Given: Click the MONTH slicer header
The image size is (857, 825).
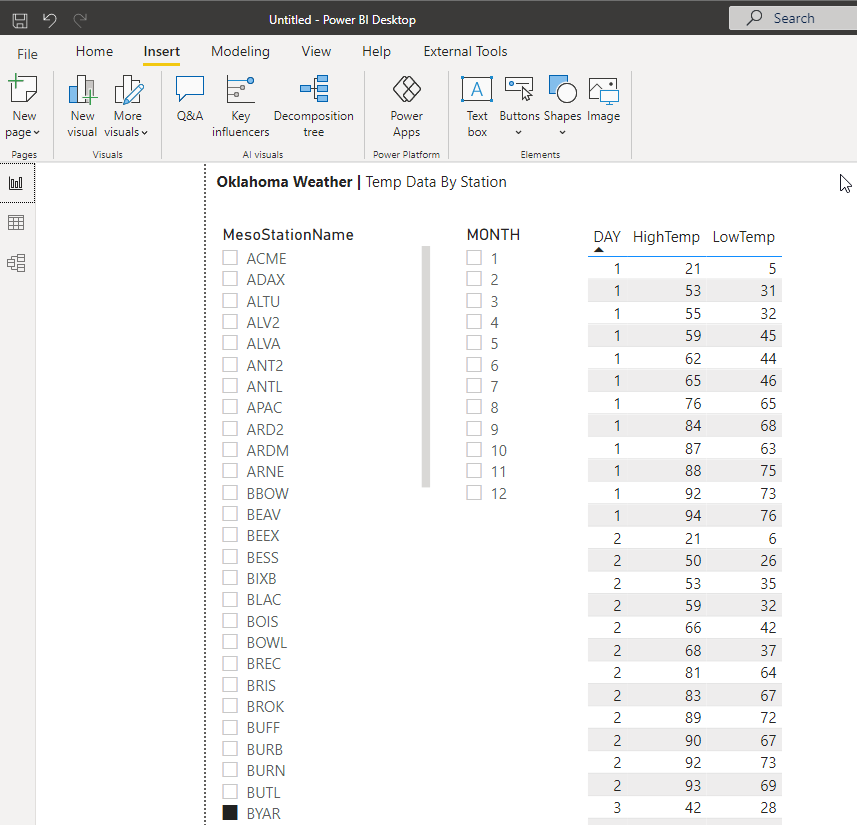Looking at the screenshot, I should [493, 235].
